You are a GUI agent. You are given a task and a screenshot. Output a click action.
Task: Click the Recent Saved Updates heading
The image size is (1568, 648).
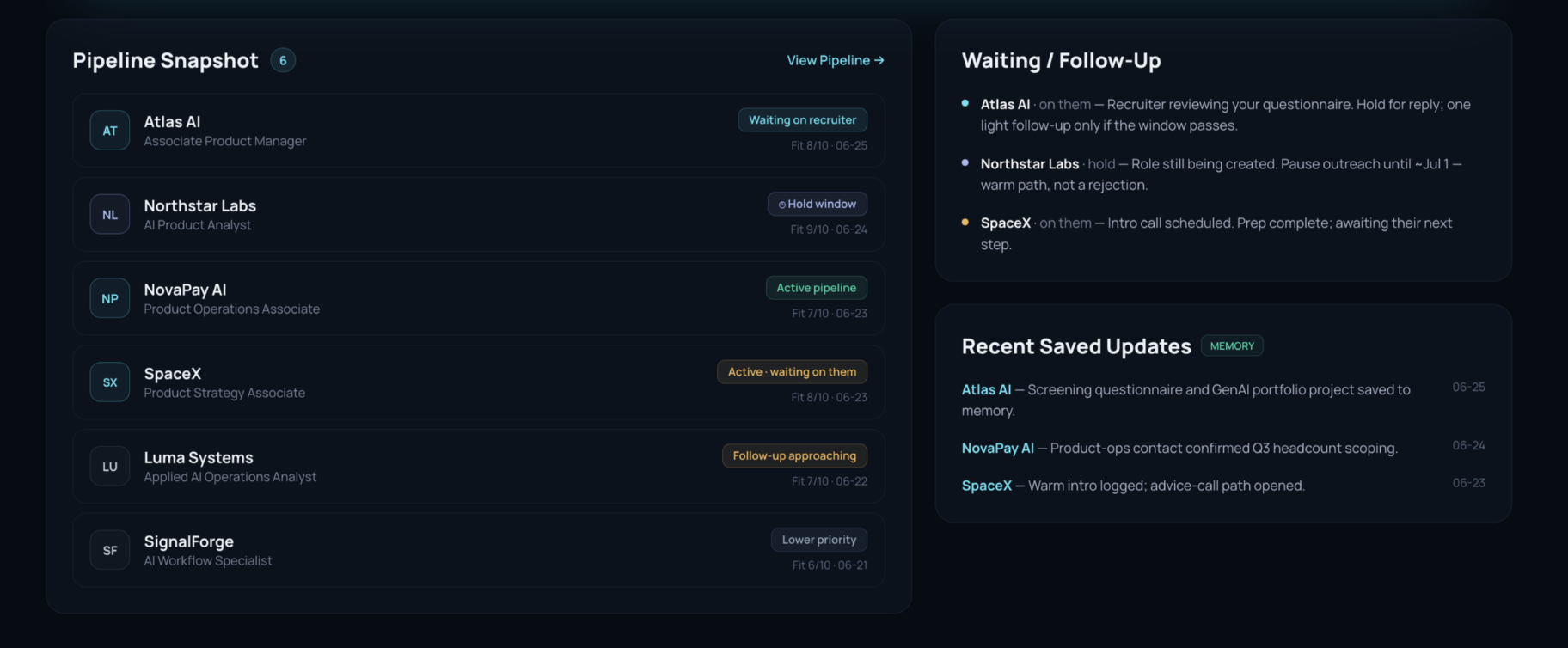click(x=1076, y=346)
